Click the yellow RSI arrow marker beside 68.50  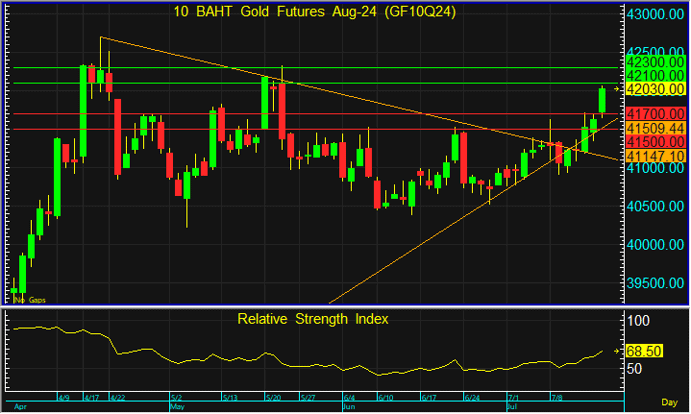pos(616,351)
